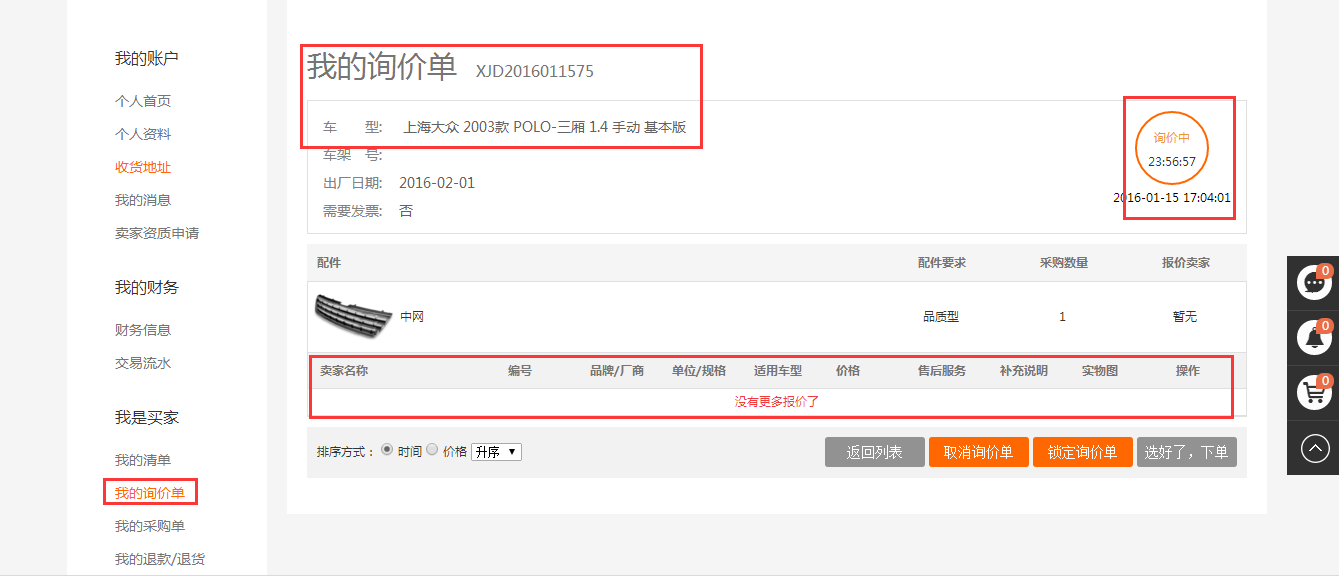Click the timestamp 2016-01-15 17:04:01

1172,198
